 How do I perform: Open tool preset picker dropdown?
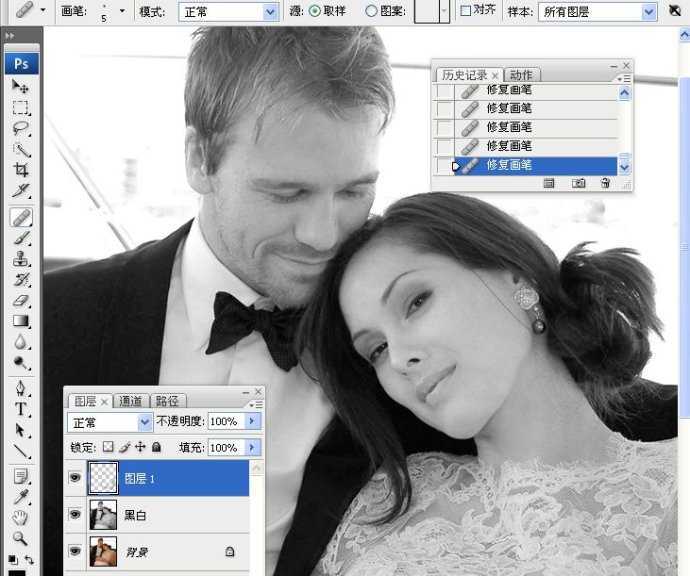click(x=43, y=10)
